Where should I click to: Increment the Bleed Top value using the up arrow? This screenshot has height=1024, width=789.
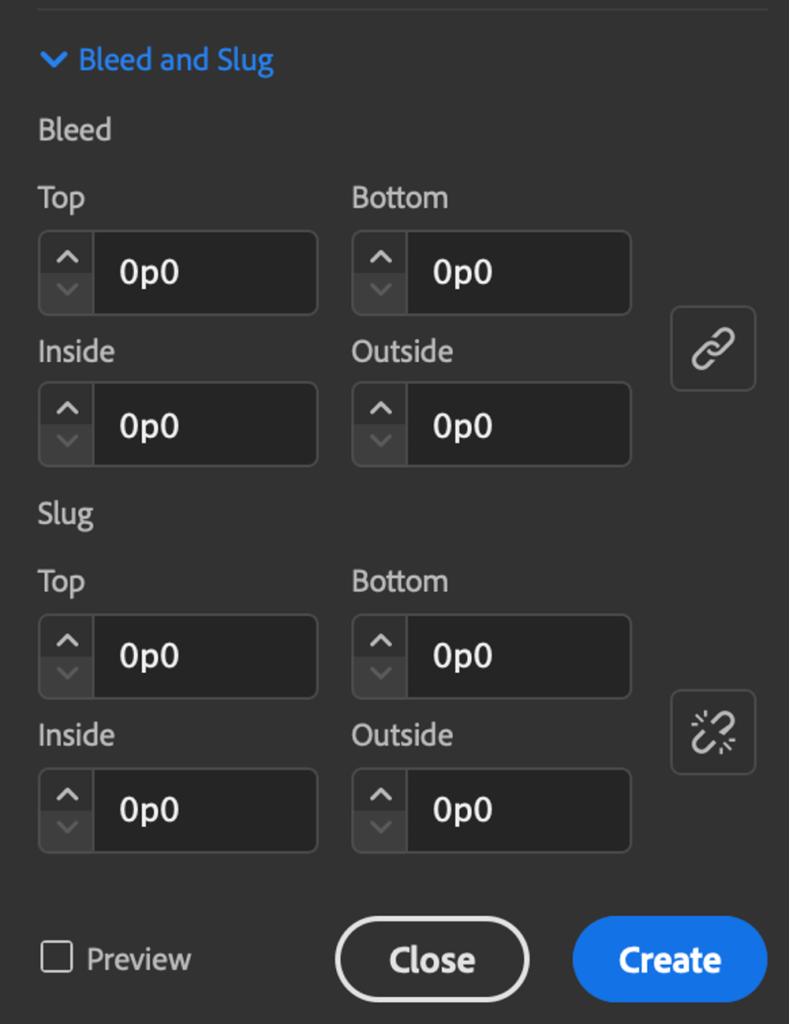click(65, 257)
